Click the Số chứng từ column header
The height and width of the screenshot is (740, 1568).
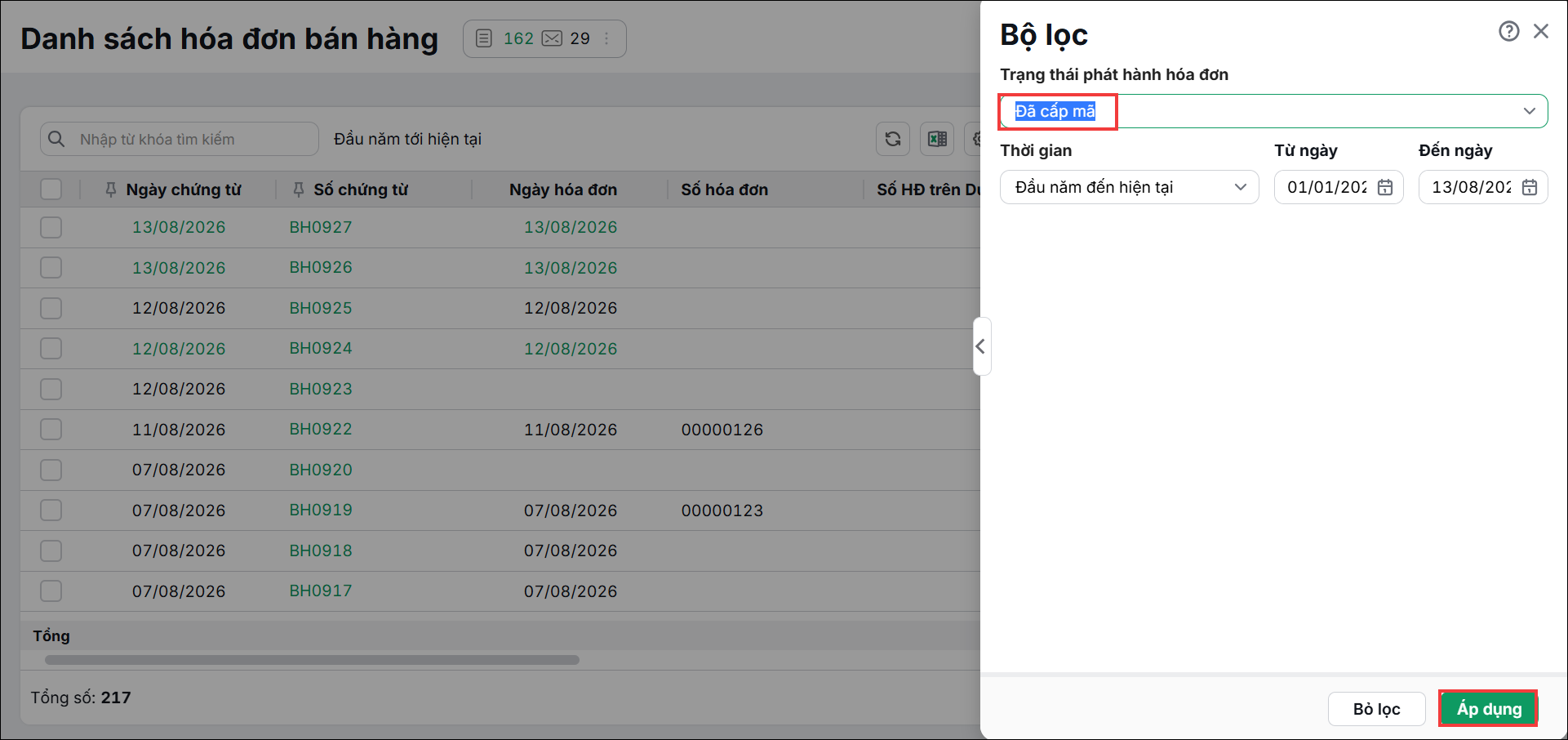[x=361, y=189]
